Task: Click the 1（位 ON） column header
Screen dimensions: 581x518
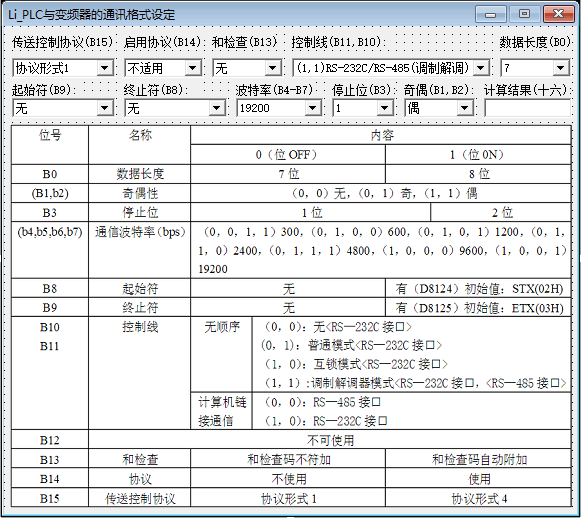Action: [x=478, y=155]
